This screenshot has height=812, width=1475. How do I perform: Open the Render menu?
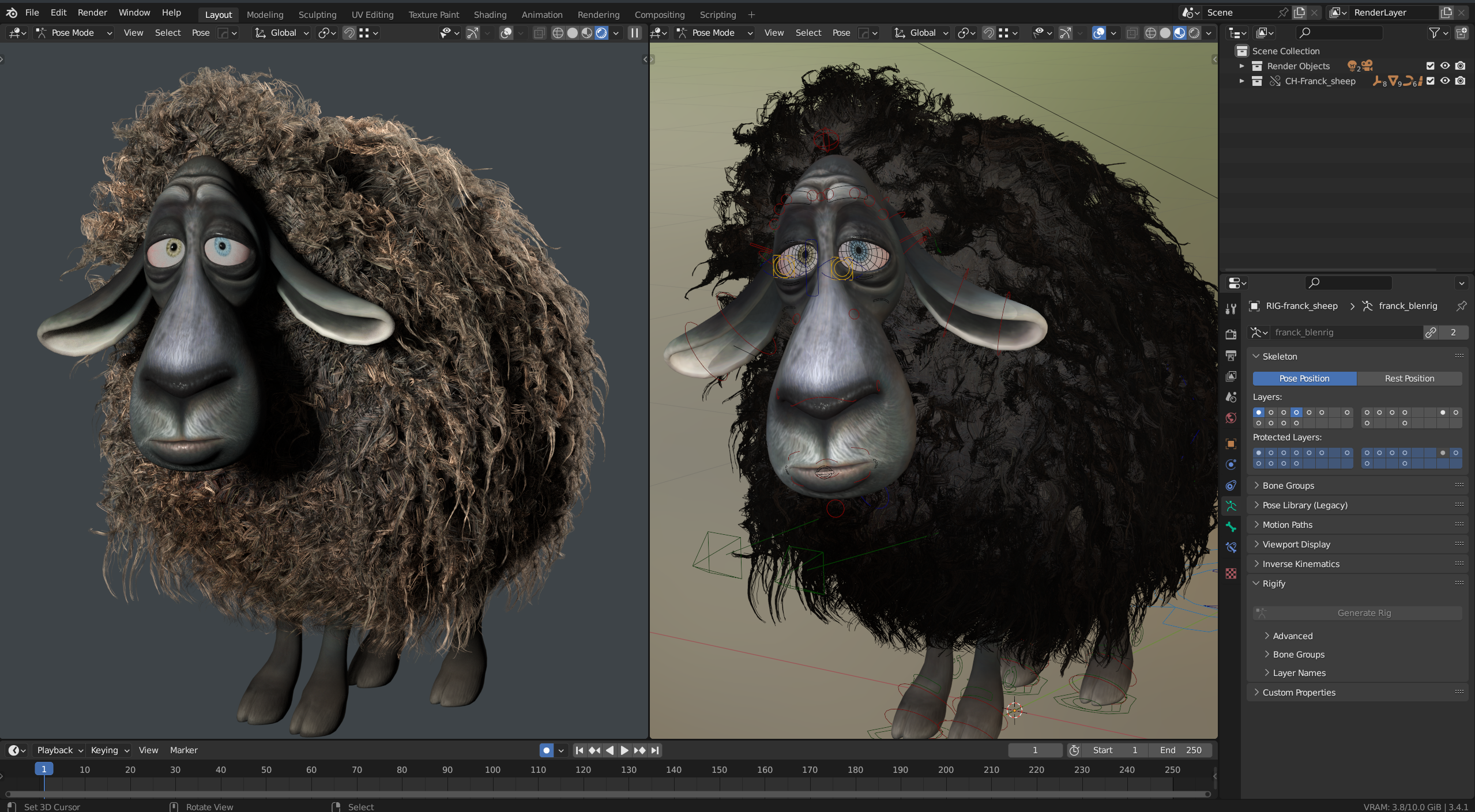92,12
